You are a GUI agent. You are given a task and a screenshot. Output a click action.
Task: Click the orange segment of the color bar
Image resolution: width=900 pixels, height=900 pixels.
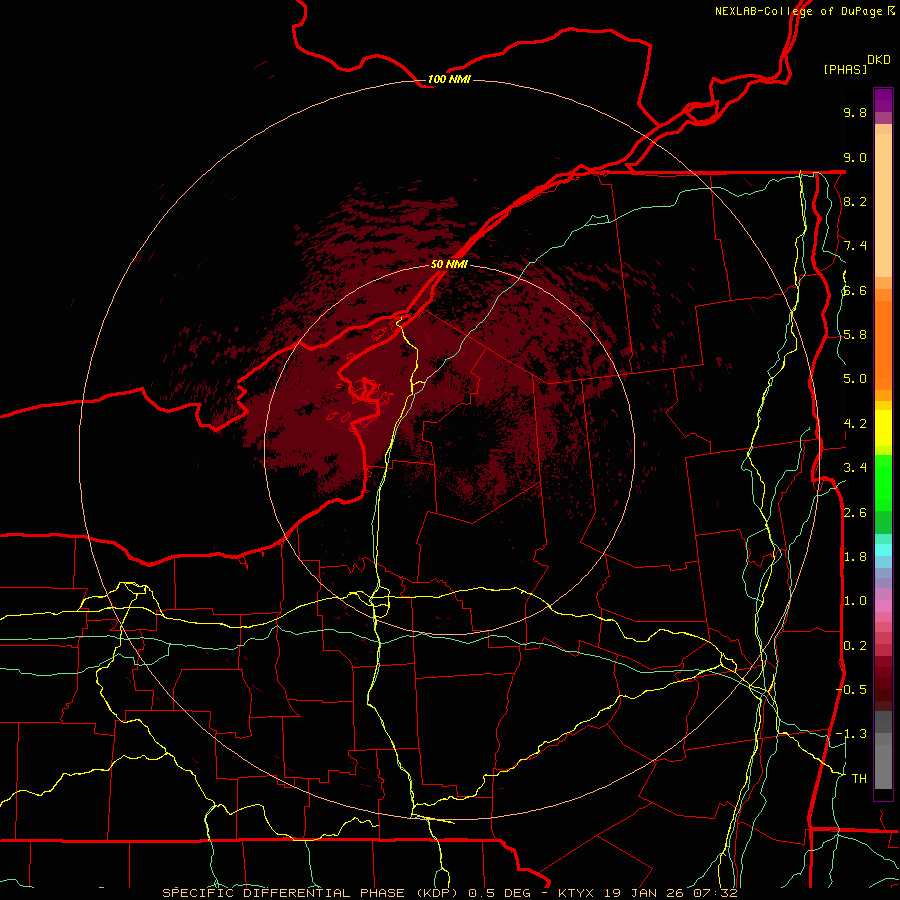[883, 344]
